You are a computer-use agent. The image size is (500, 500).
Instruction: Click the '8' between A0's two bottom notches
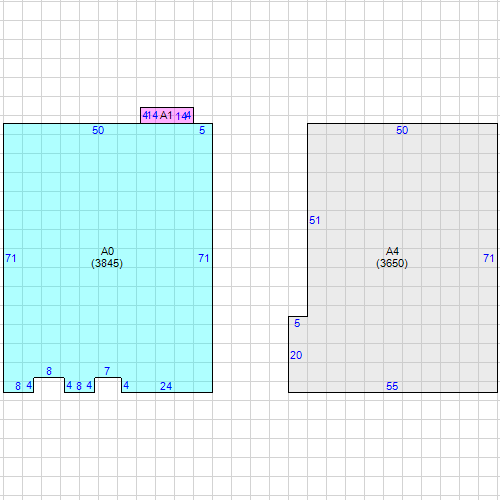(x=79, y=386)
